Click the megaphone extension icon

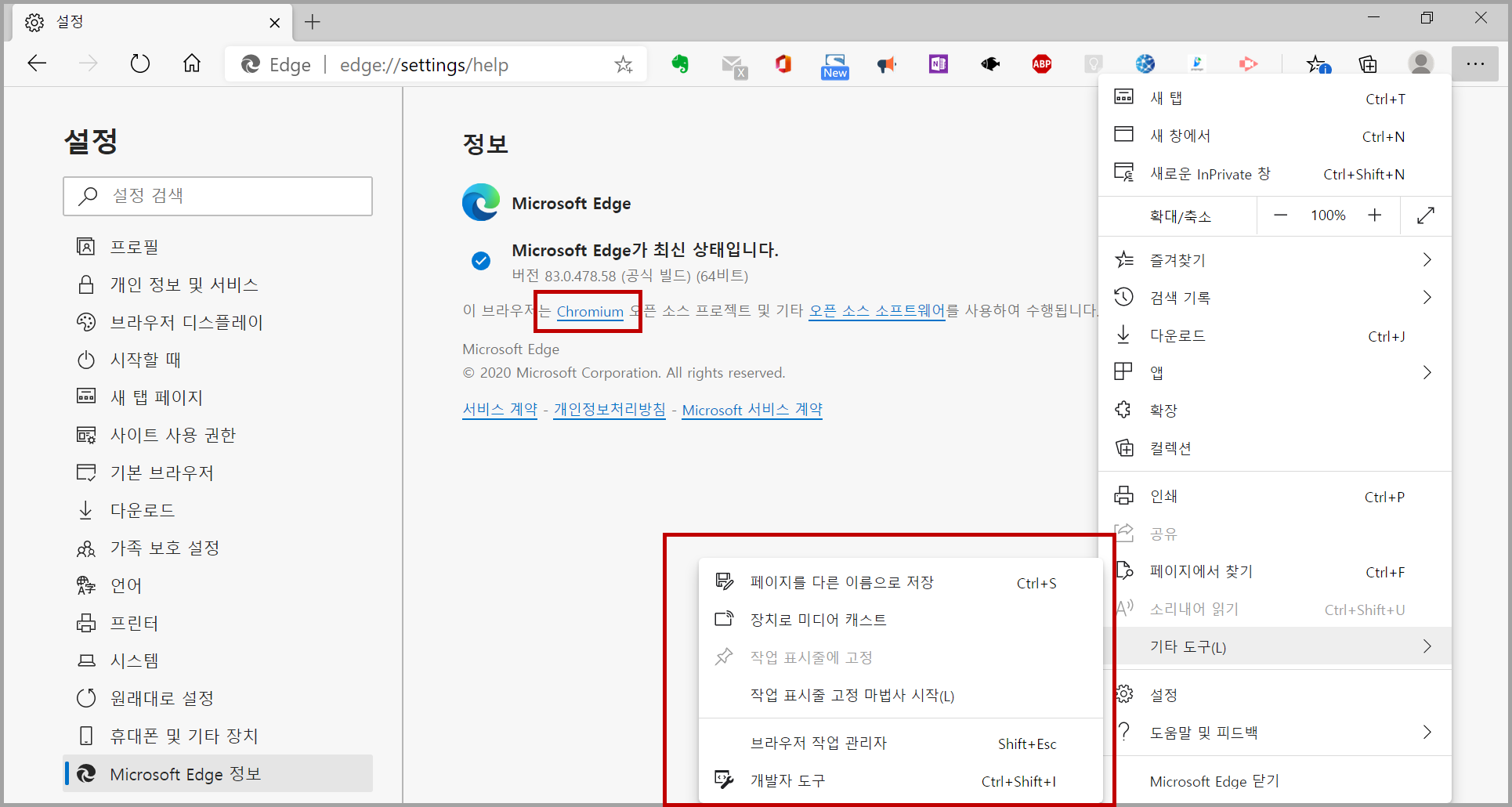(887, 64)
